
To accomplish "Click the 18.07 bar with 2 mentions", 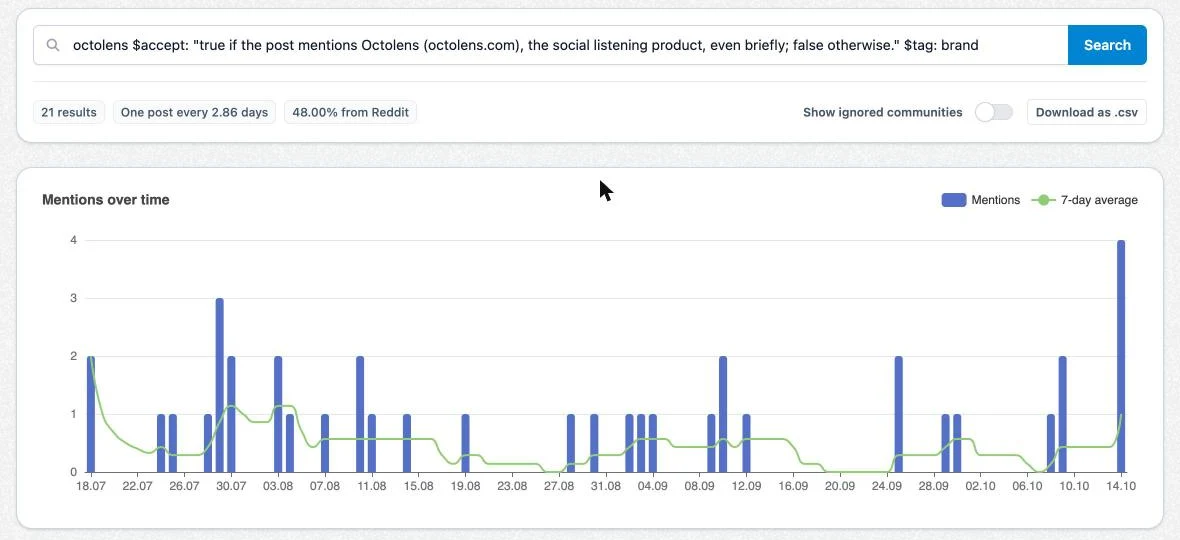I will coord(91,414).
